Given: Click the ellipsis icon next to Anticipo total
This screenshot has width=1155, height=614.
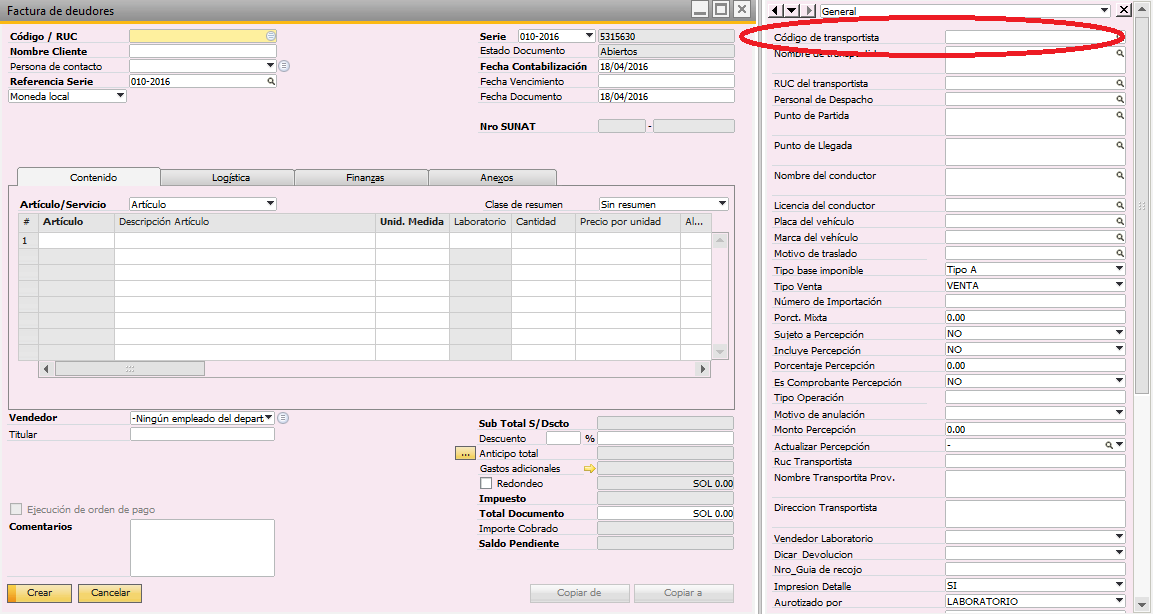Looking at the screenshot, I should [x=465, y=452].
